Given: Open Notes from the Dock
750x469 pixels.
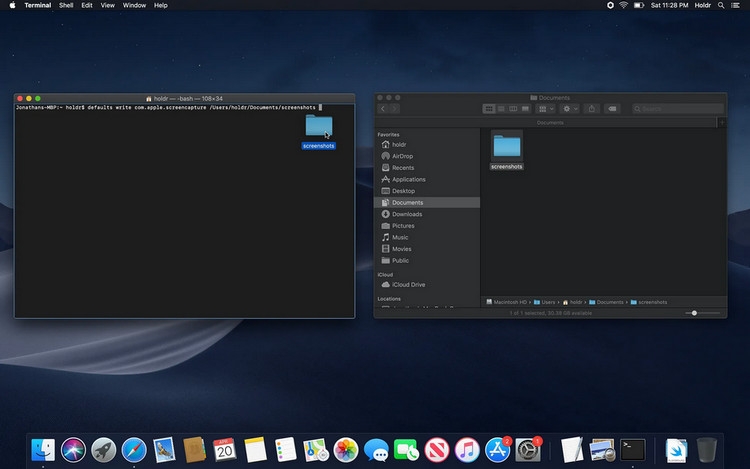Looking at the screenshot, I should tap(255, 450).
